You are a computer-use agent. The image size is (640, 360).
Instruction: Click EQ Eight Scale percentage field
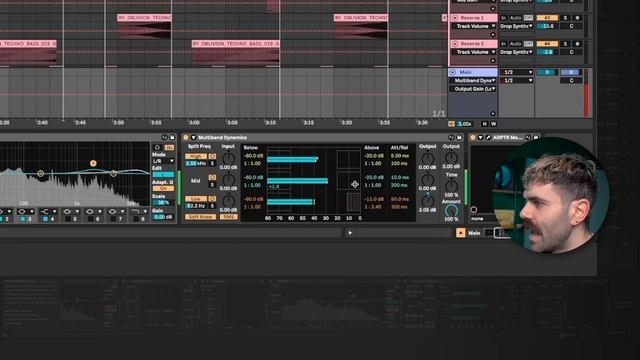163,202
